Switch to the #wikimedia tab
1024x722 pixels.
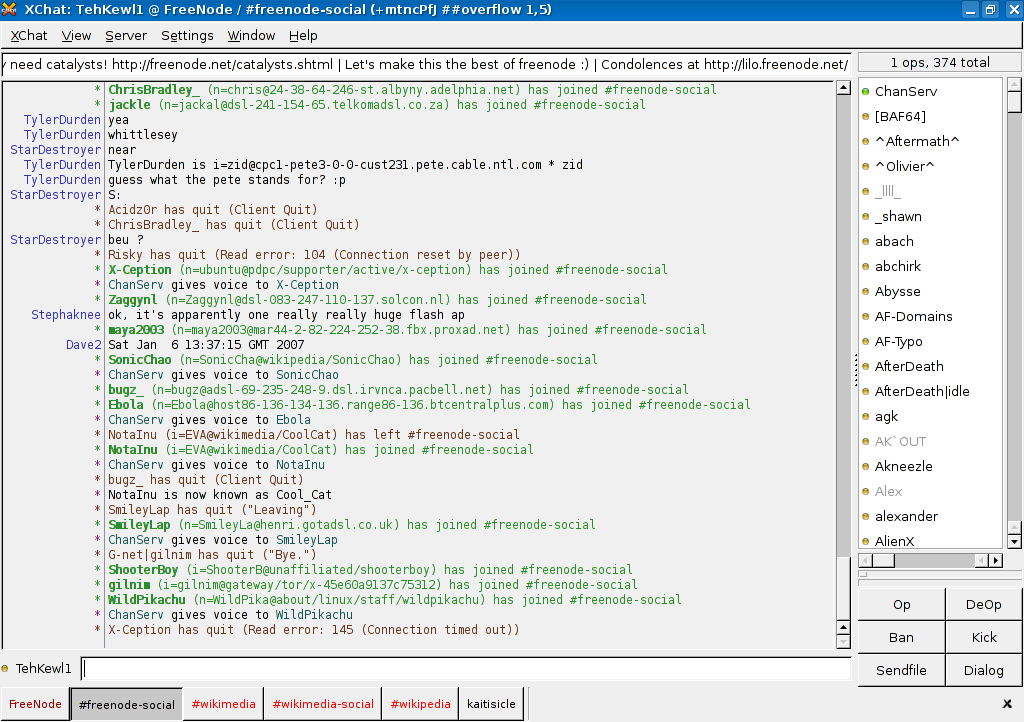[223, 704]
